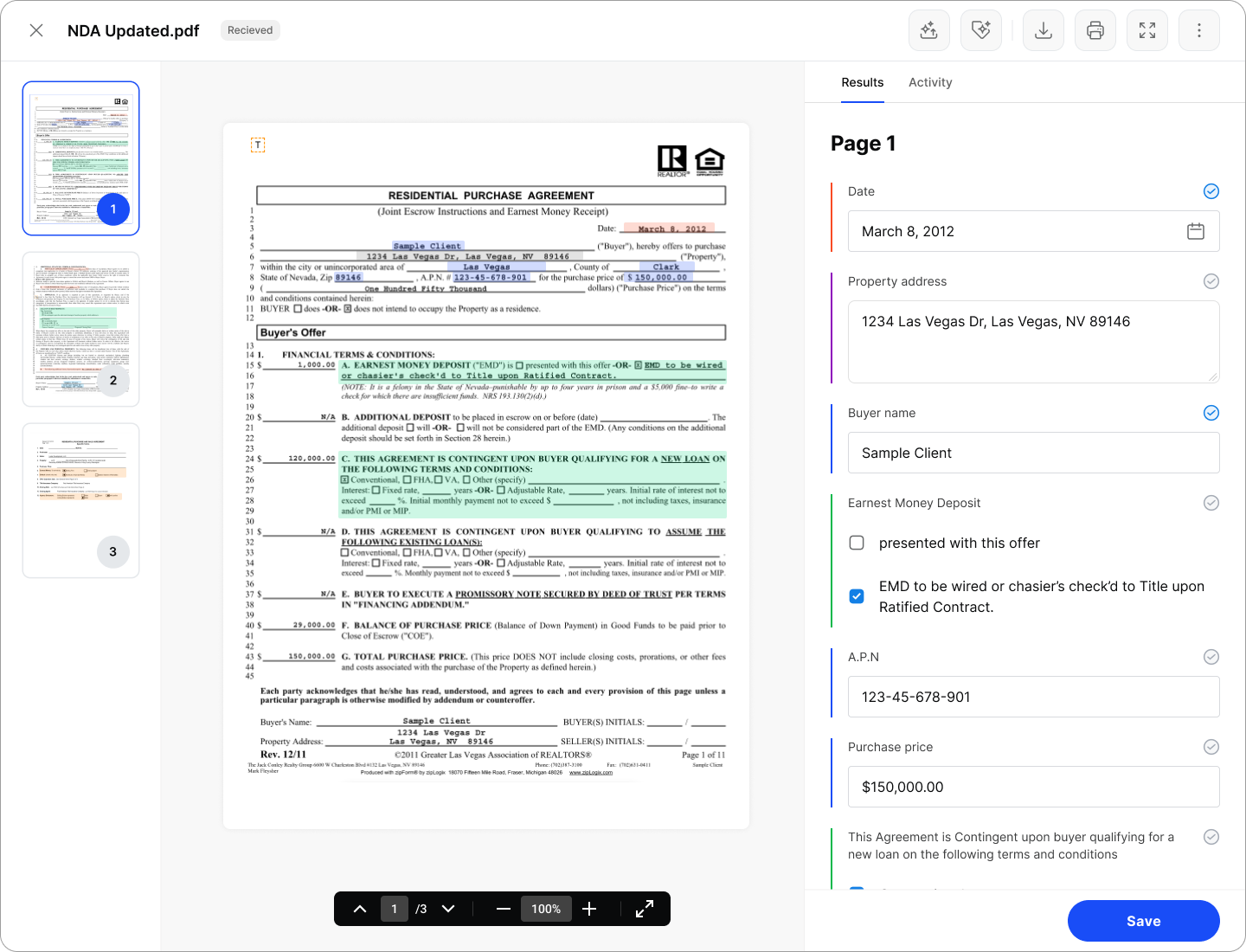This screenshot has height=952, width=1246.
Task: Close the NDA Updated.pdf document
Action: 36,30
